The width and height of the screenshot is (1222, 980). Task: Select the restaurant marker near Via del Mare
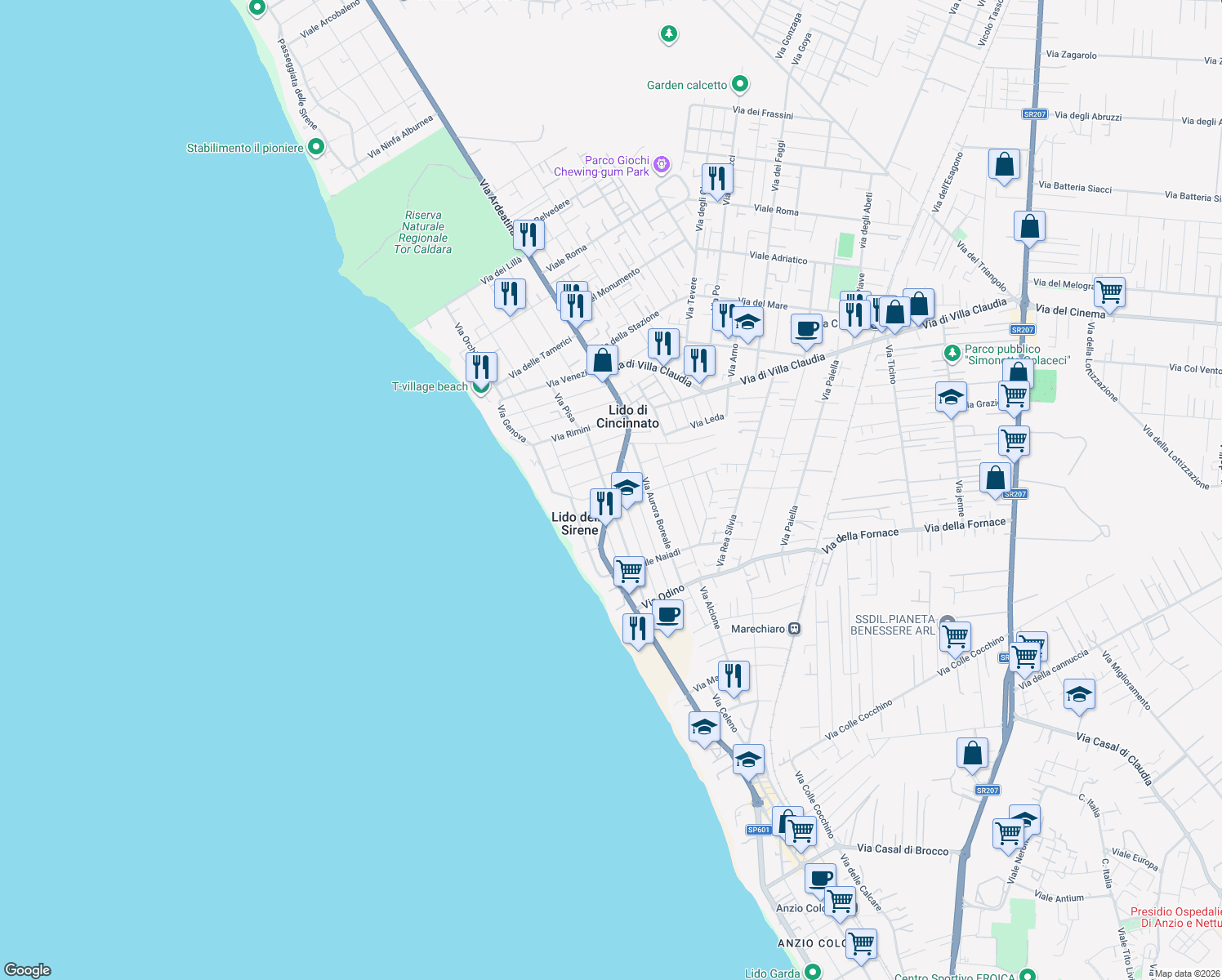(x=722, y=314)
